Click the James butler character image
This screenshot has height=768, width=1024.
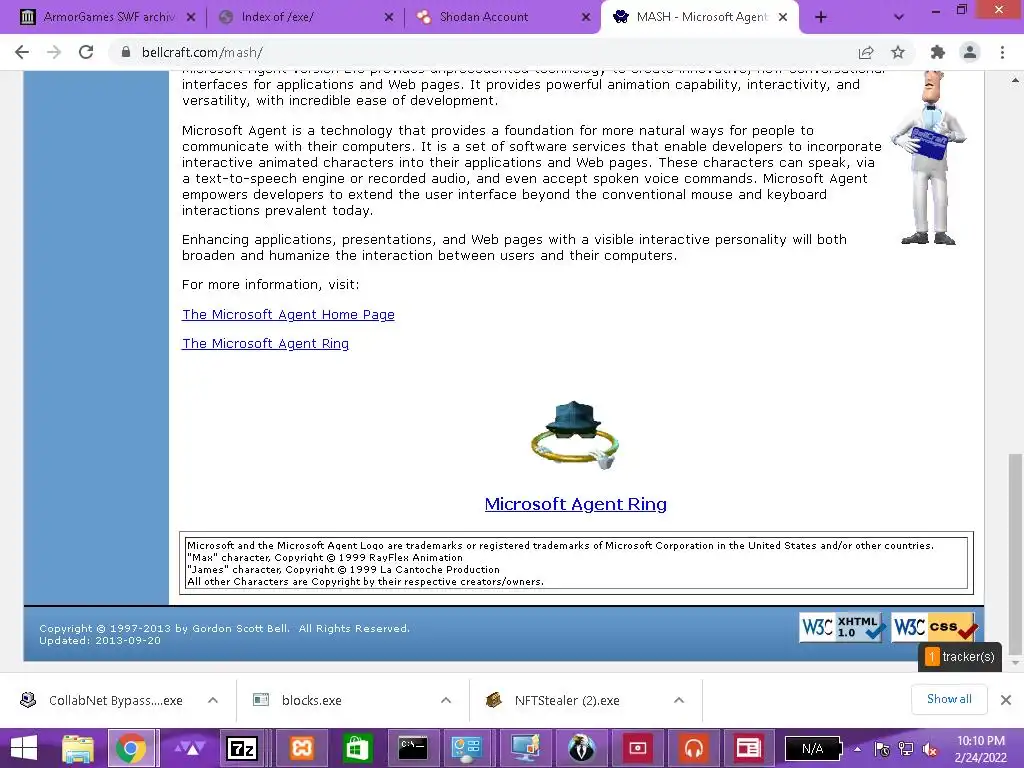point(929,159)
